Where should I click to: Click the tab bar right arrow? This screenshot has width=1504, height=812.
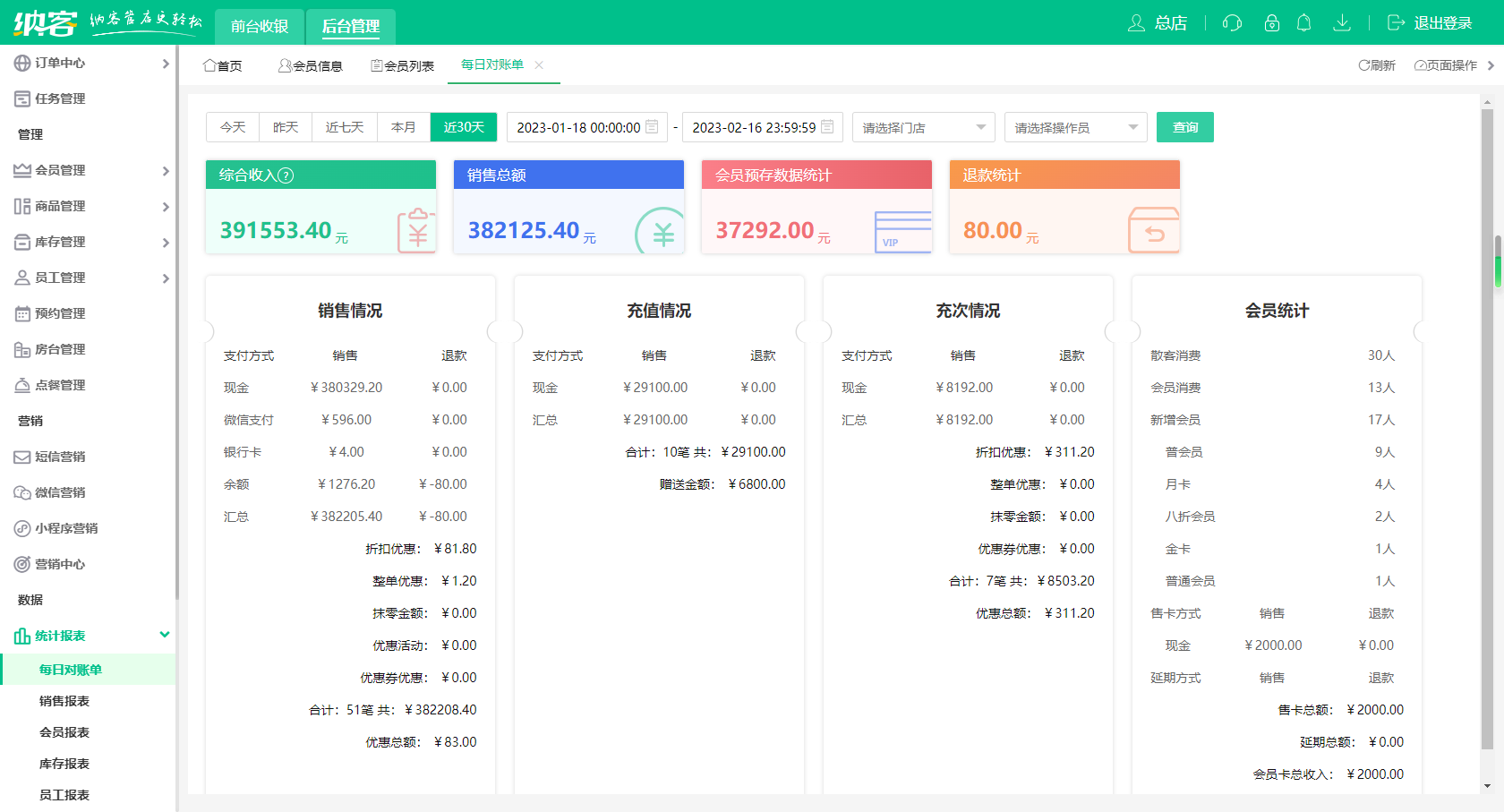(x=1491, y=65)
